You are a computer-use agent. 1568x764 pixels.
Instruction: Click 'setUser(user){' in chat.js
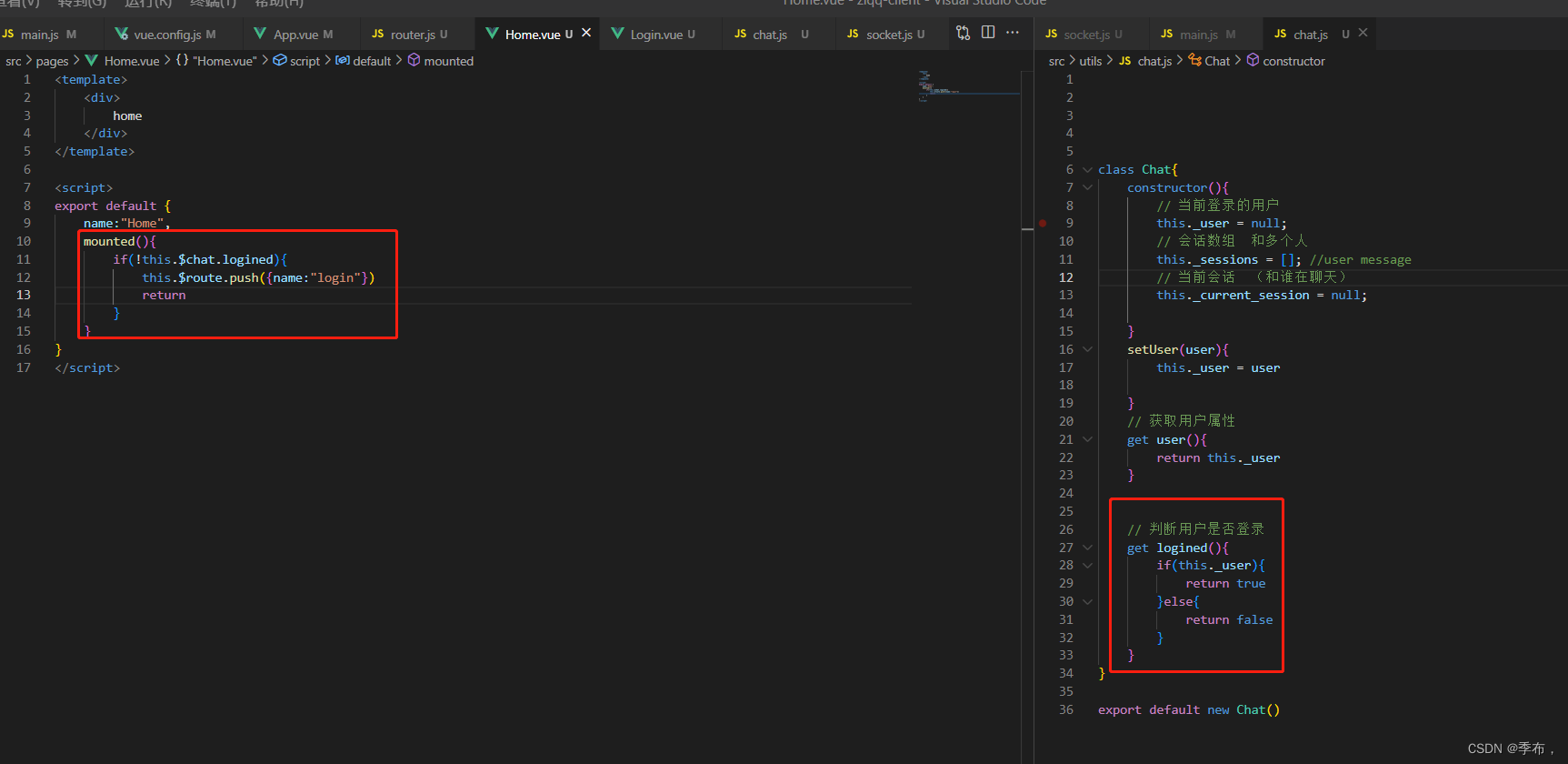[x=1178, y=349]
